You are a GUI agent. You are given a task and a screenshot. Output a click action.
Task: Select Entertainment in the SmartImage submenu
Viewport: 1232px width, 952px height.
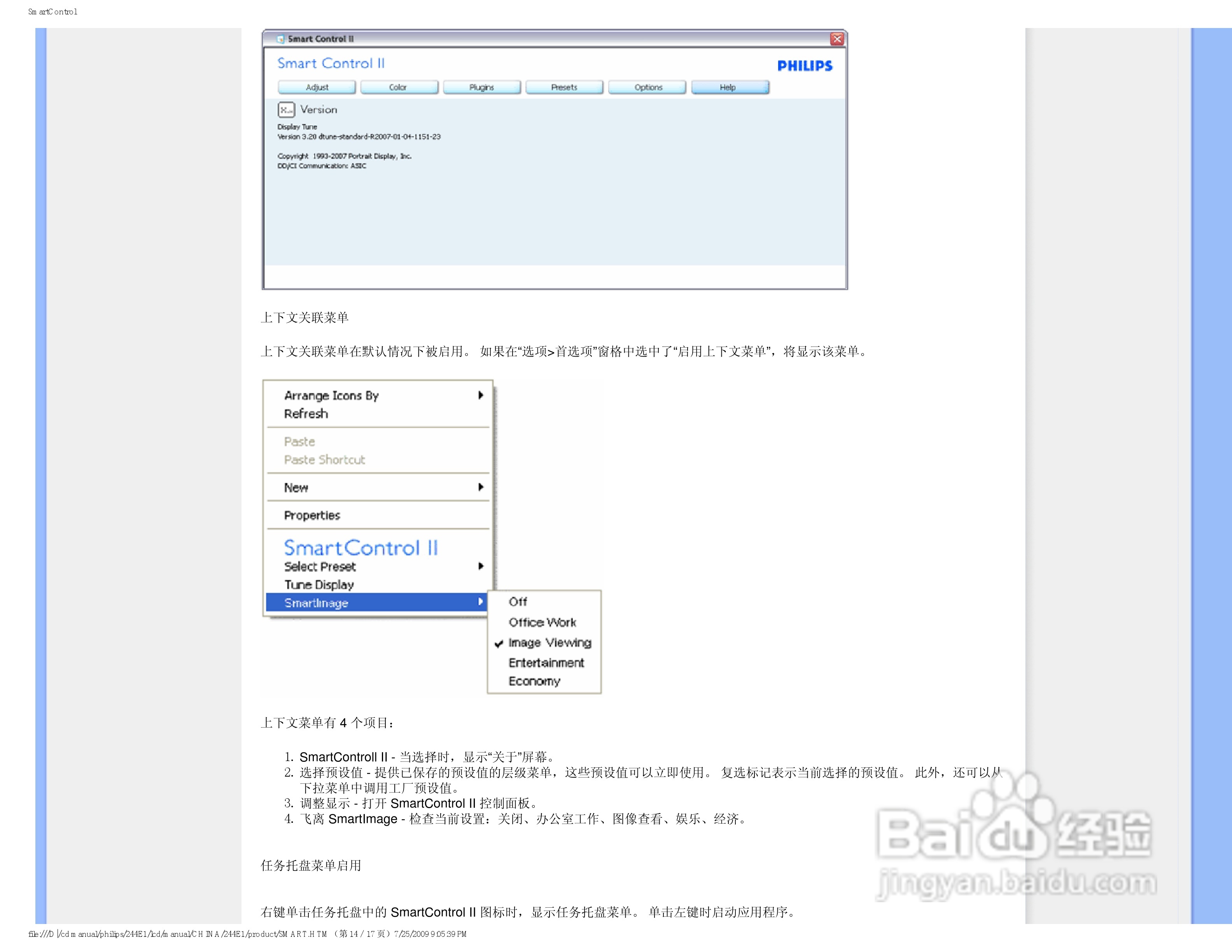click(546, 662)
